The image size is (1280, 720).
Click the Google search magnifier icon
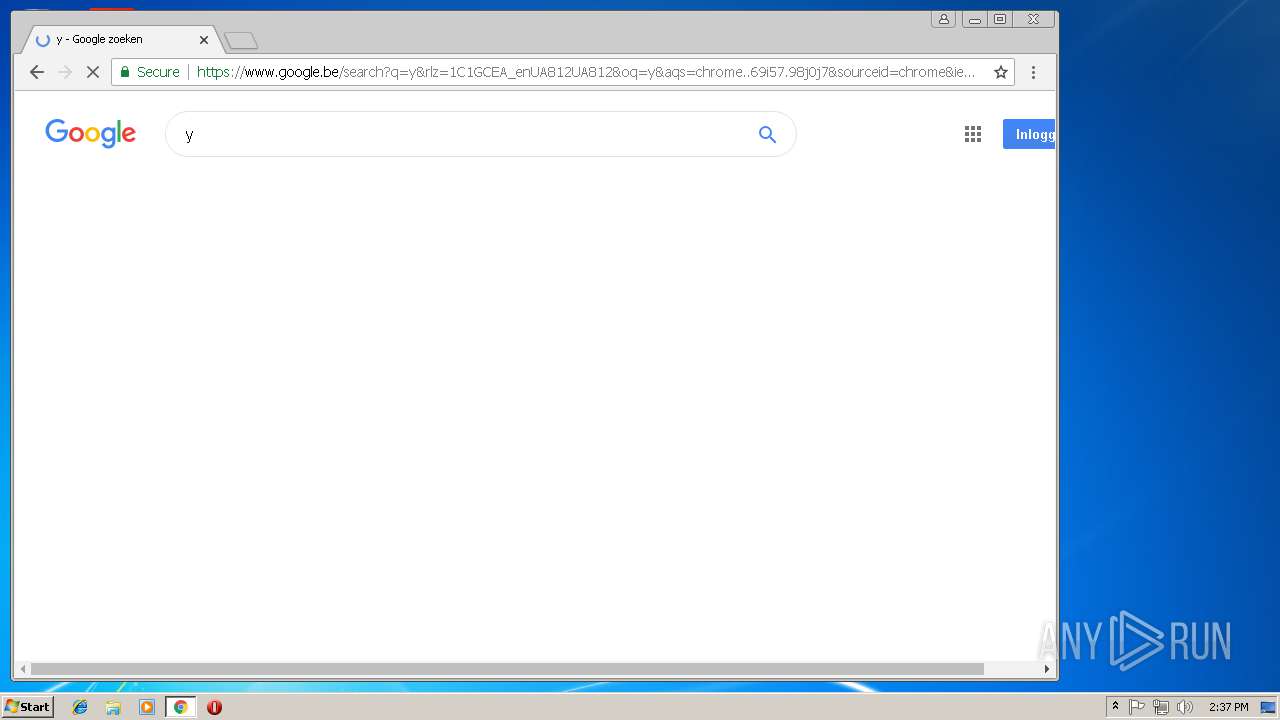(x=767, y=134)
